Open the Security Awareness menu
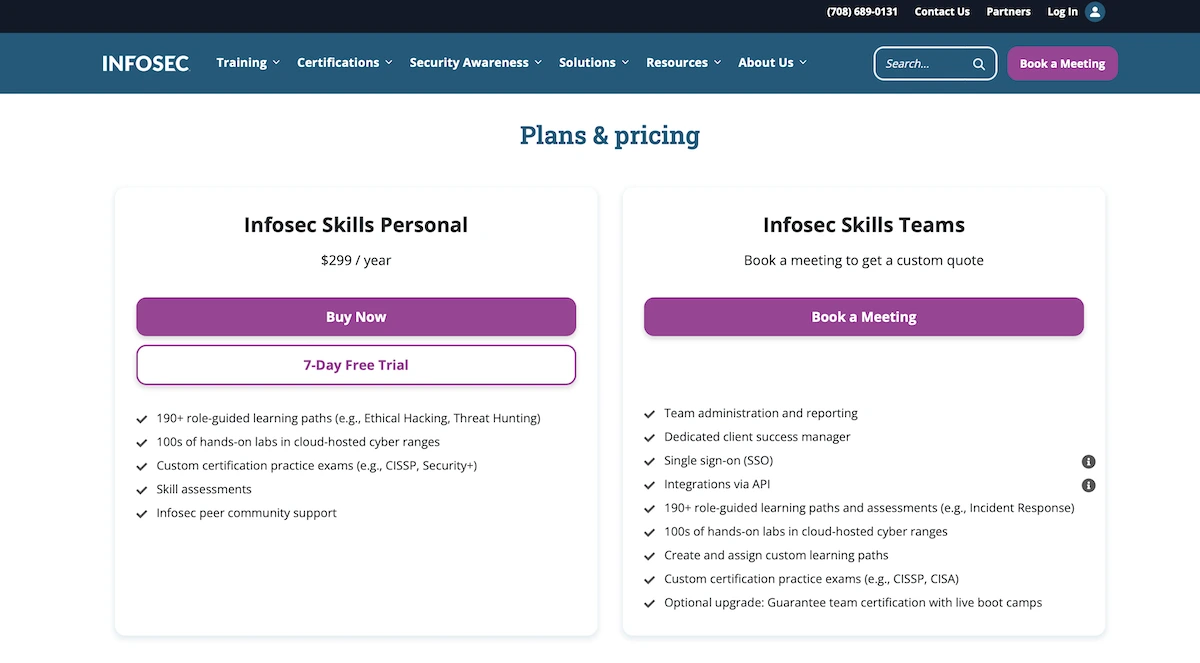This screenshot has height=663, width=1200. [x=475, y=62]
